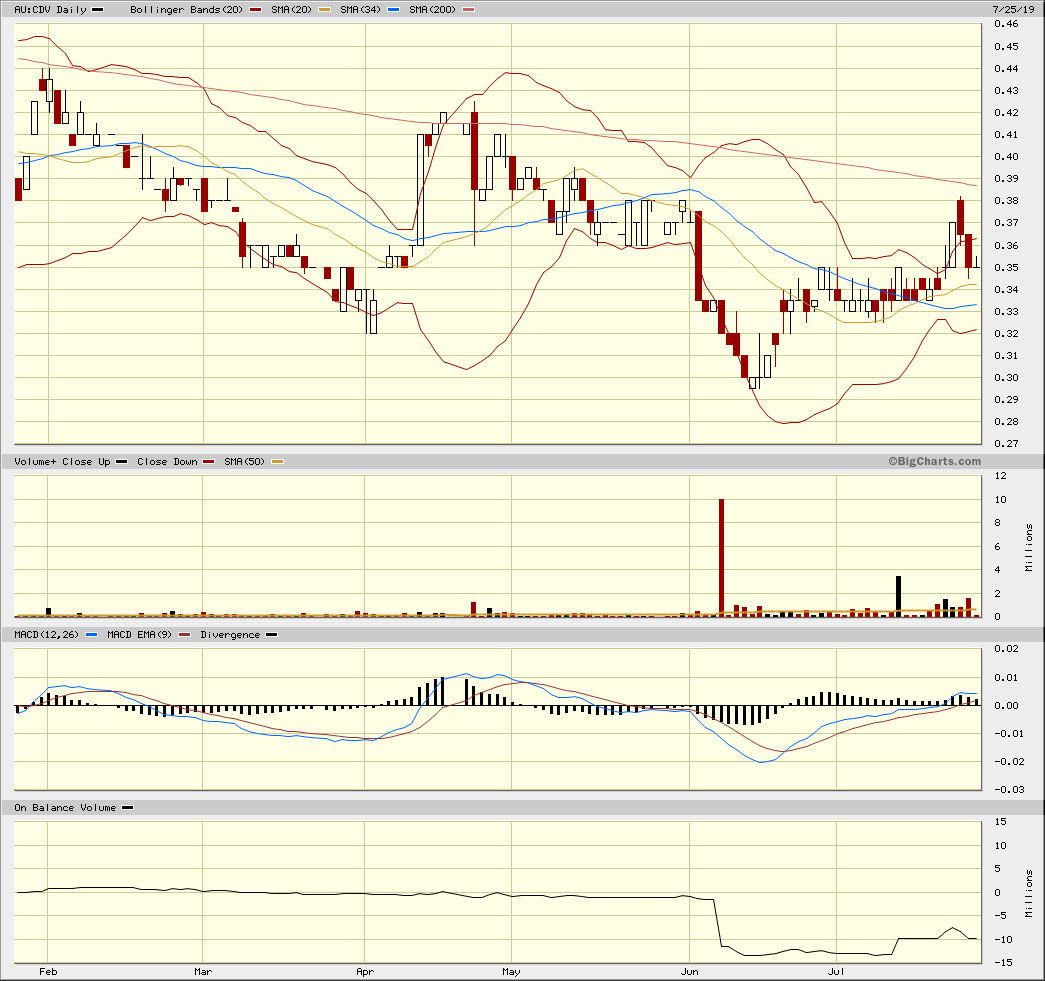Viewport: 1045px width, 981px height.
Task: Click the Volume+ Close Up legend label
Action: coord(62,461)
